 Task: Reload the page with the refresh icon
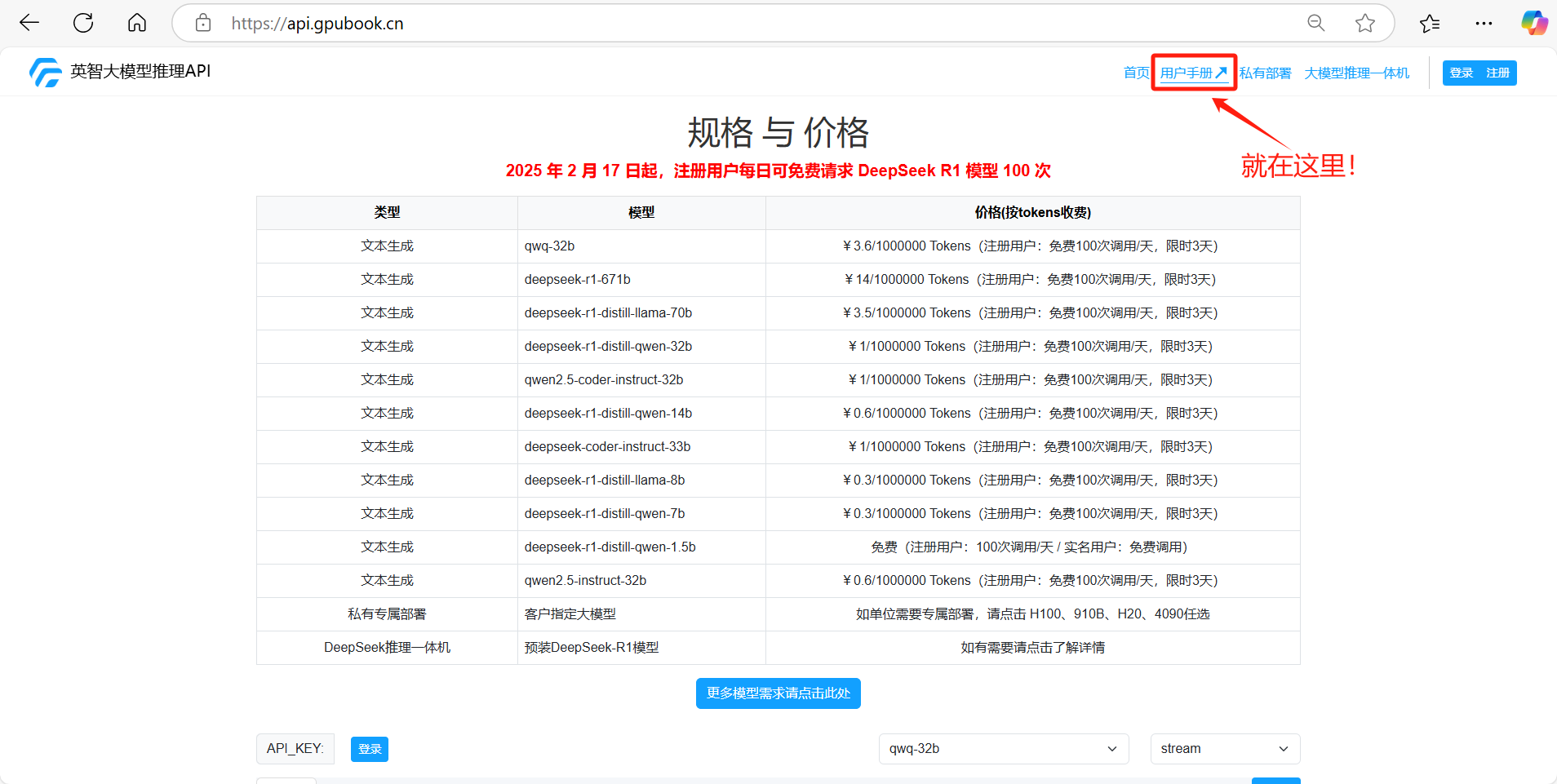pyautogui.click(x=83, y=23)
